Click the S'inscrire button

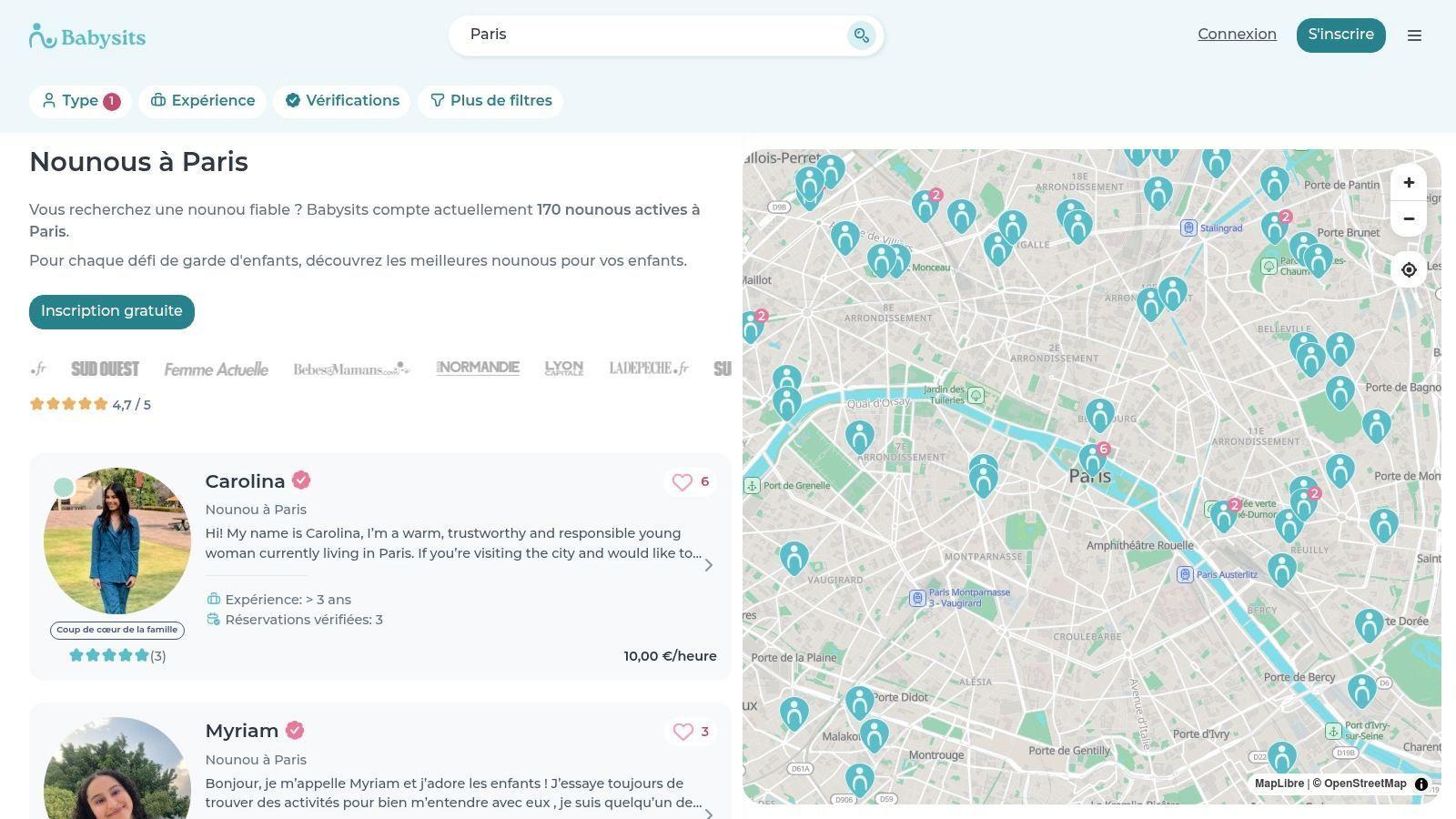click(x=1340, y=35)
